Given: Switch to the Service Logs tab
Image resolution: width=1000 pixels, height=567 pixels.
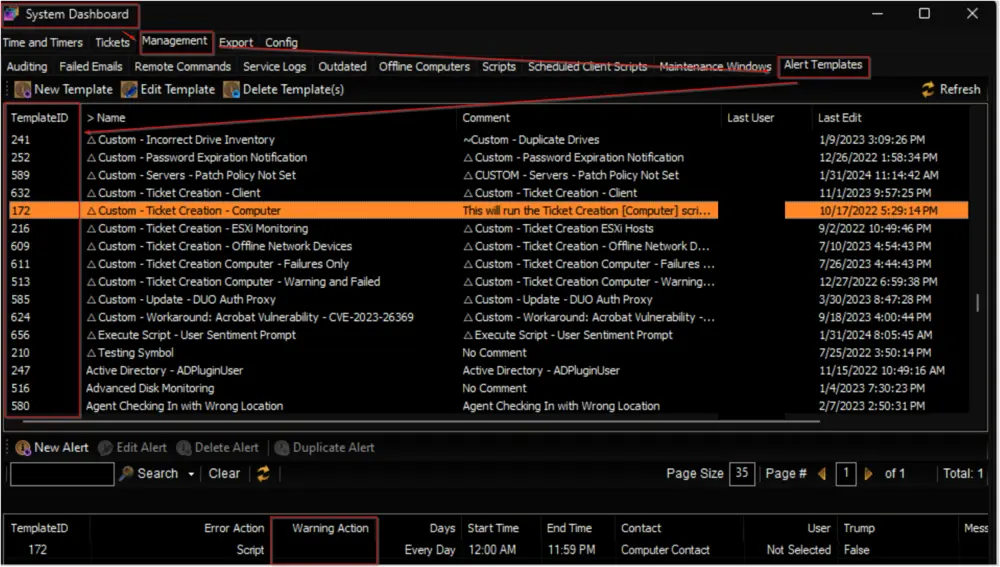Looking at the screenshot, I should point(274,66).
